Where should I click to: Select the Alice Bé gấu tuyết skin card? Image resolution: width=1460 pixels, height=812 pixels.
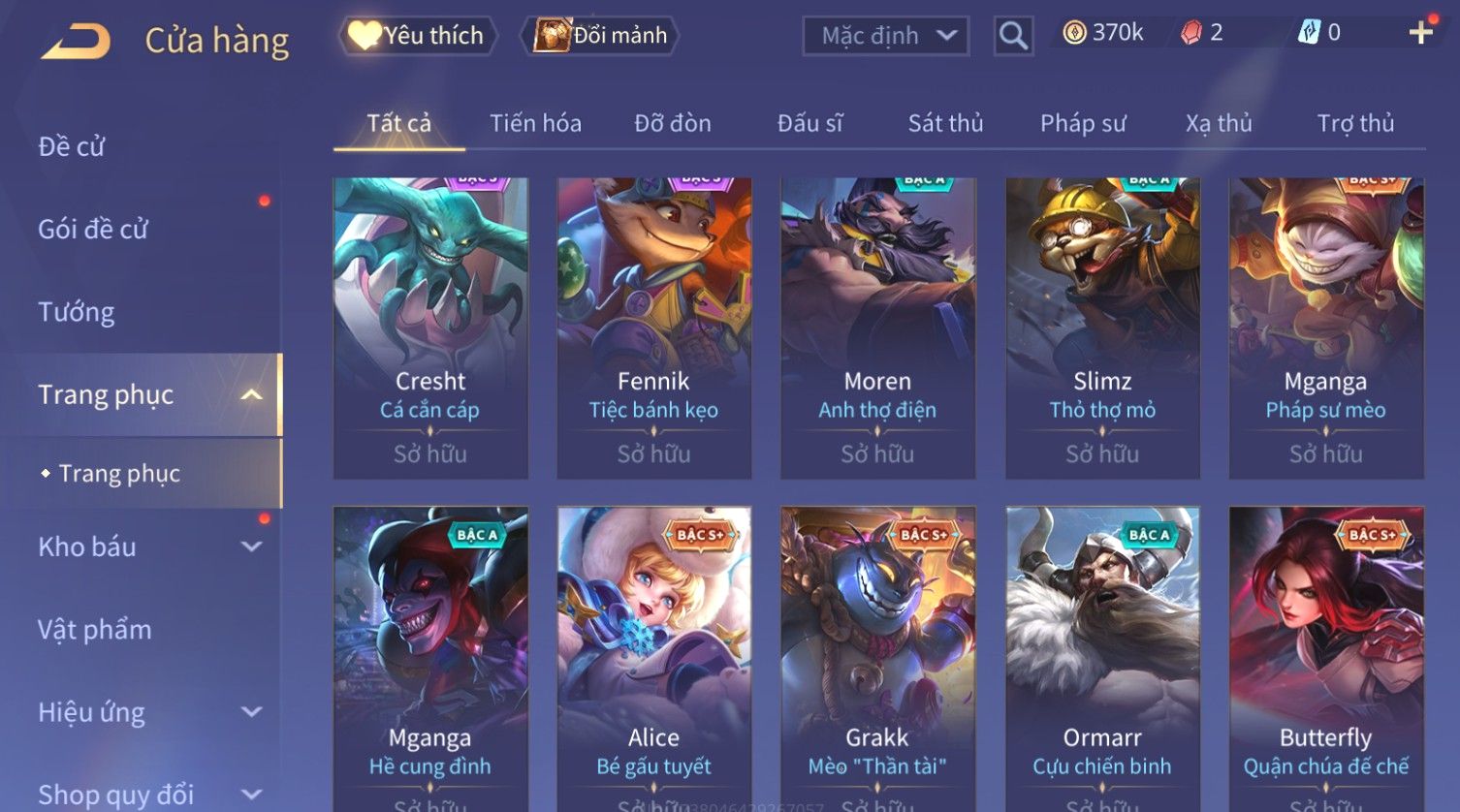(x=654, y=659)
